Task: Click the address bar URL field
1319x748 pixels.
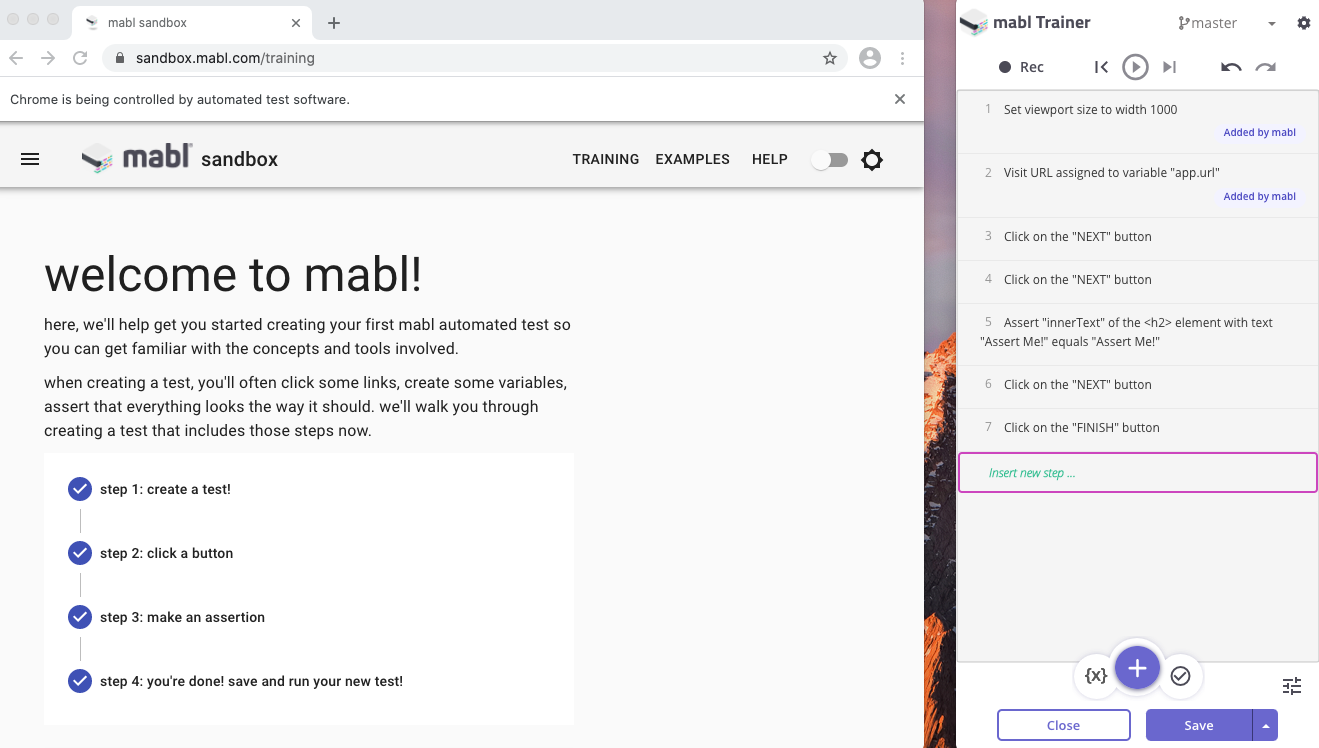Action: click(x=475, y=58)
